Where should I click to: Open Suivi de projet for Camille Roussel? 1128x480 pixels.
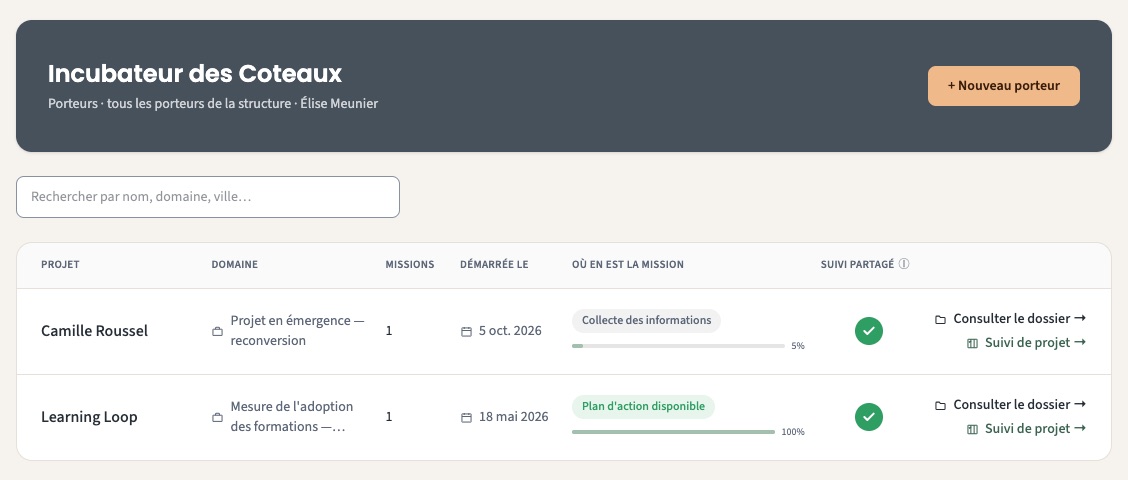click(1027, 343)
